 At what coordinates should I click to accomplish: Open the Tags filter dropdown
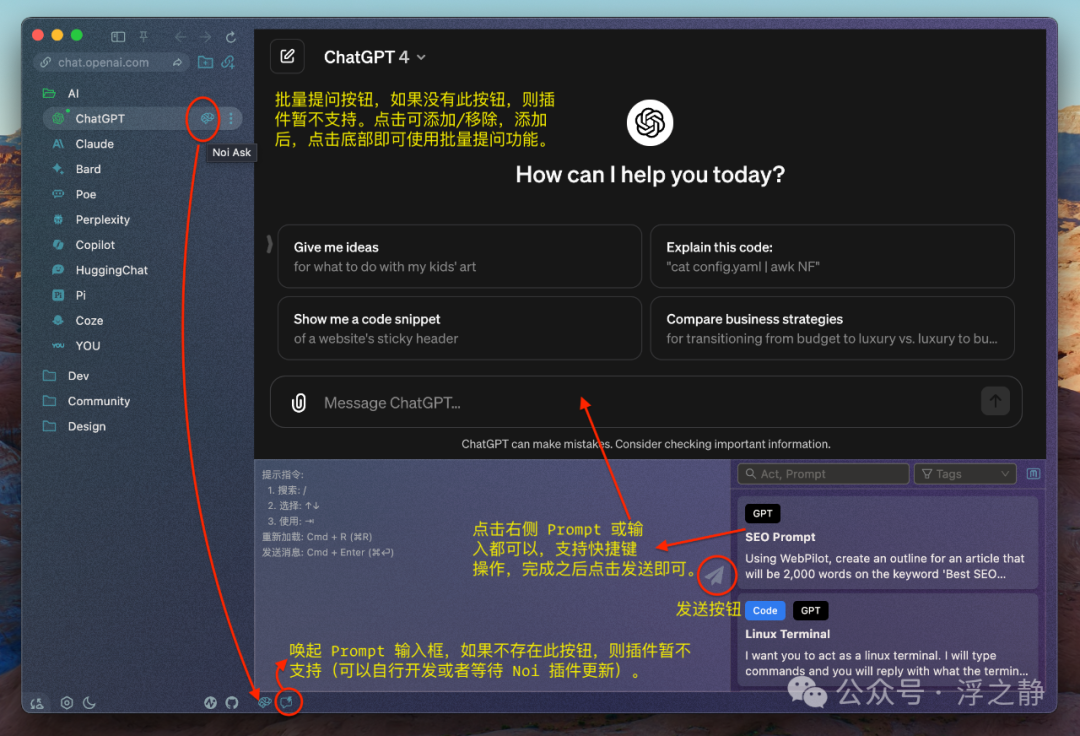coord(965,474)
